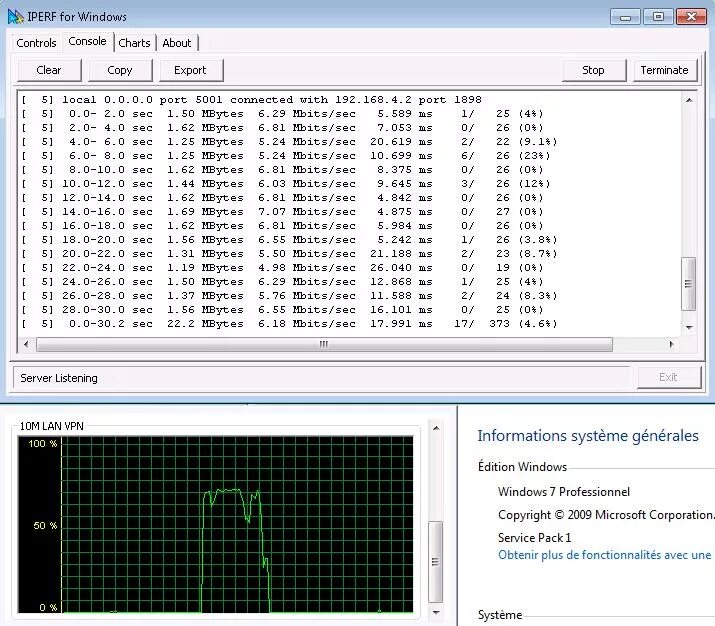Click the IPERF for Windows title icon
This screenshot has height=626, width=715.
click(x=16, y=17)
